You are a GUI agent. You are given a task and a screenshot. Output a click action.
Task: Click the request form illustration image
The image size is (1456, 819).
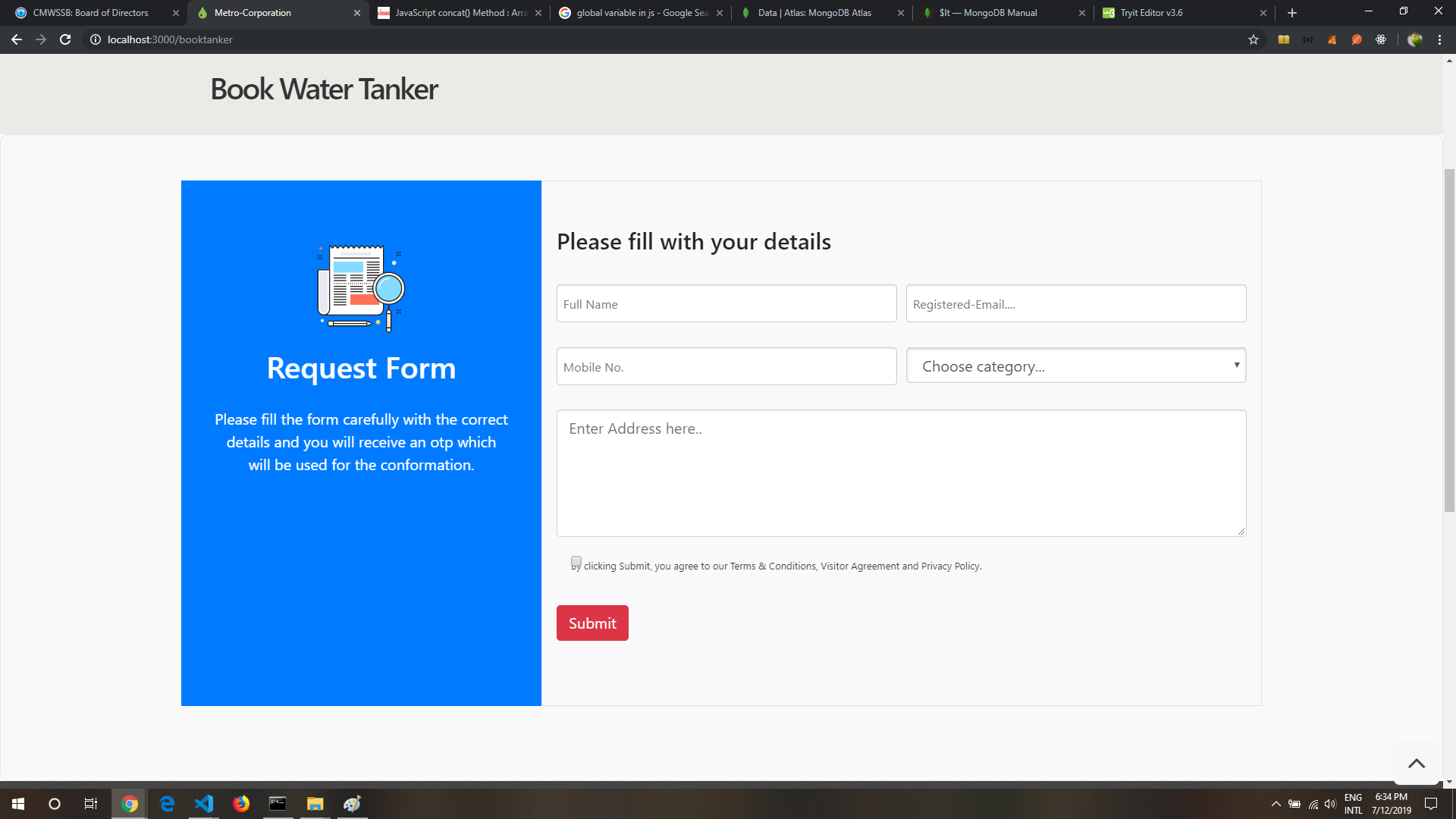tap(361, 288)
